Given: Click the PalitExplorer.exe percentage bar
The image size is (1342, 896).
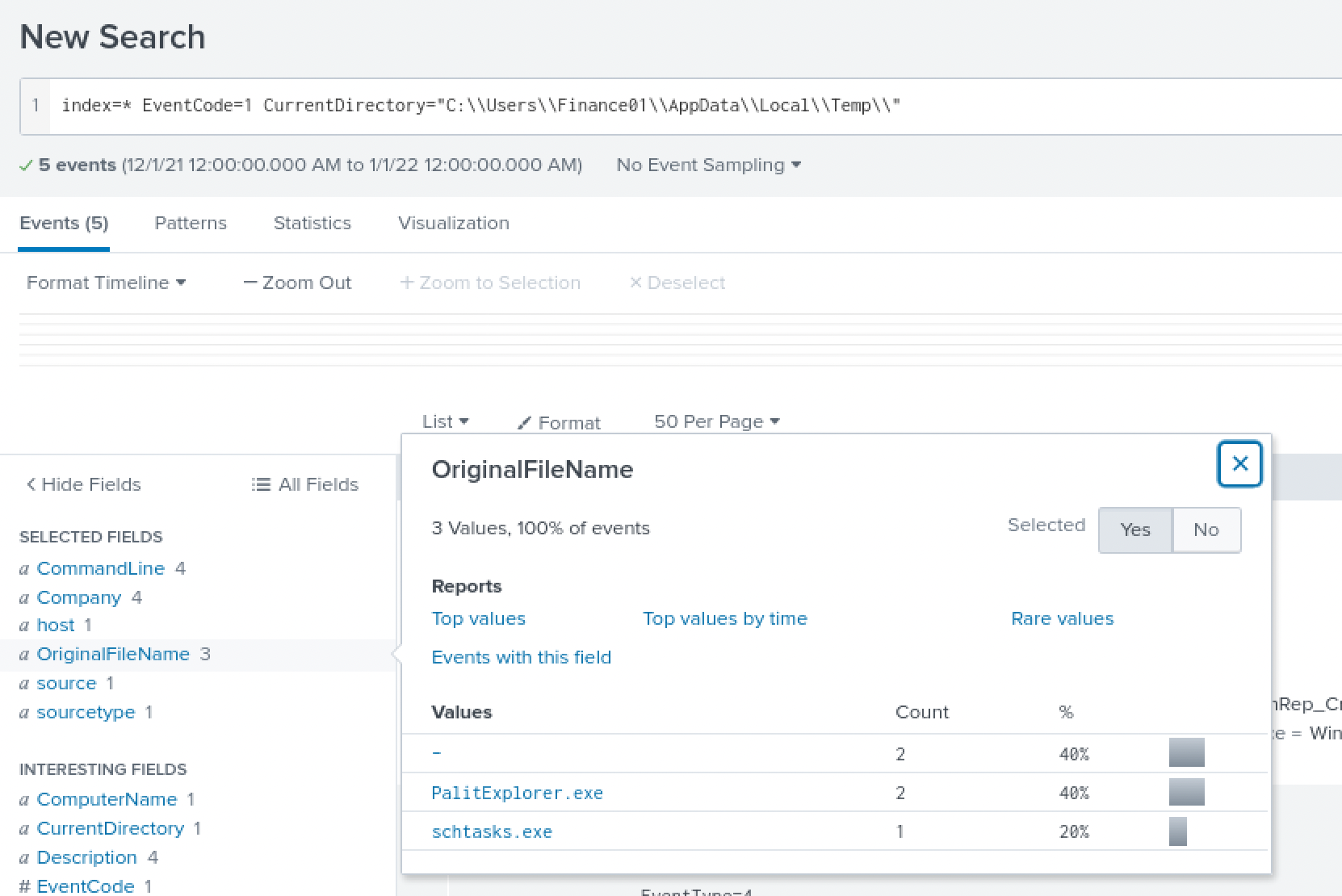Looking at the screenshot, I should (x=1186, y=792).
